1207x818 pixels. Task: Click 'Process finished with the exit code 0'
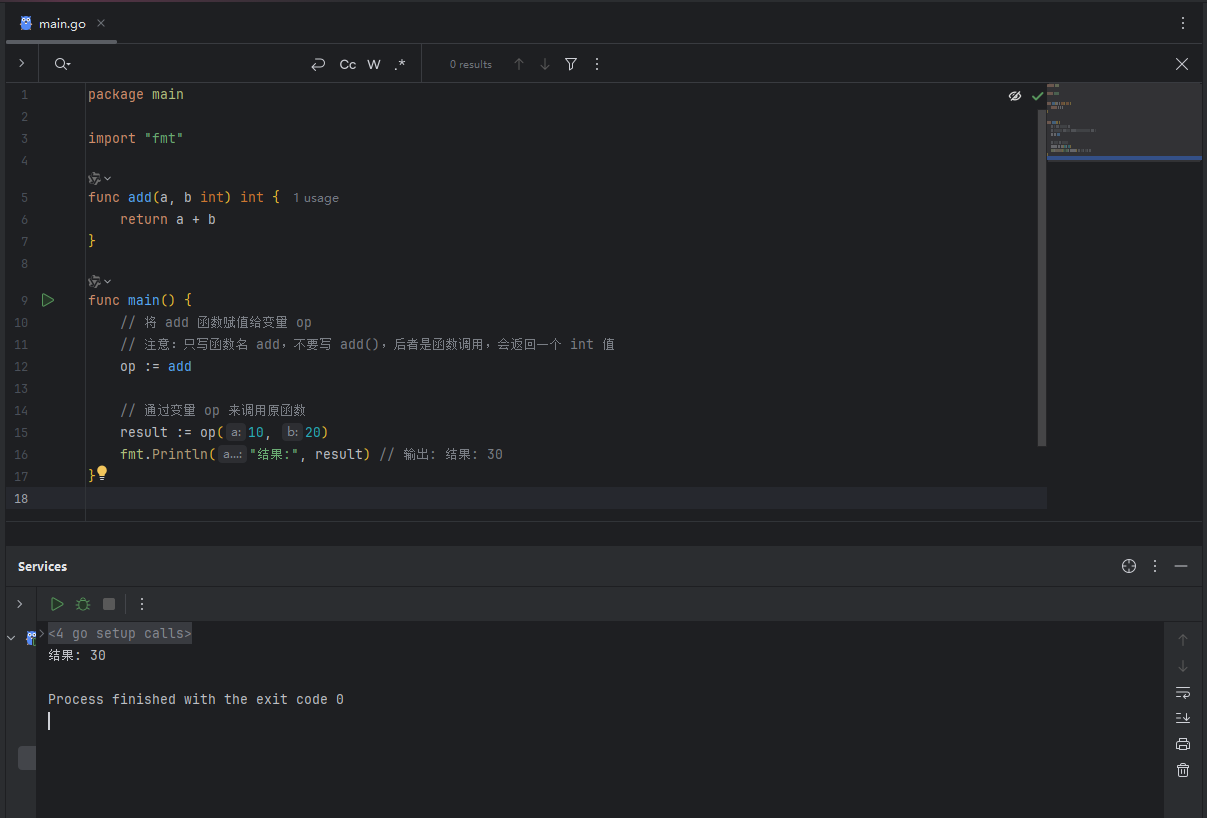196,699
